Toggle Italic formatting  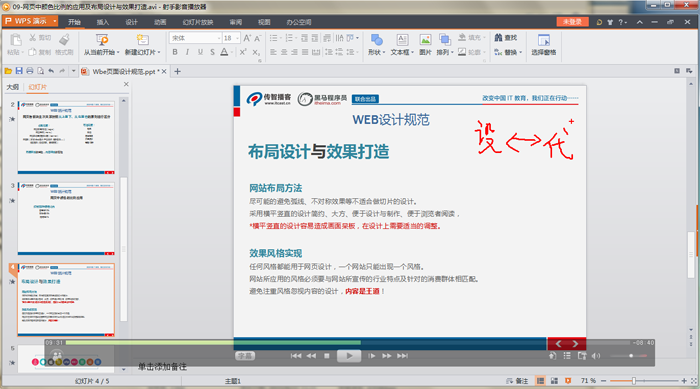coord(188,52)
